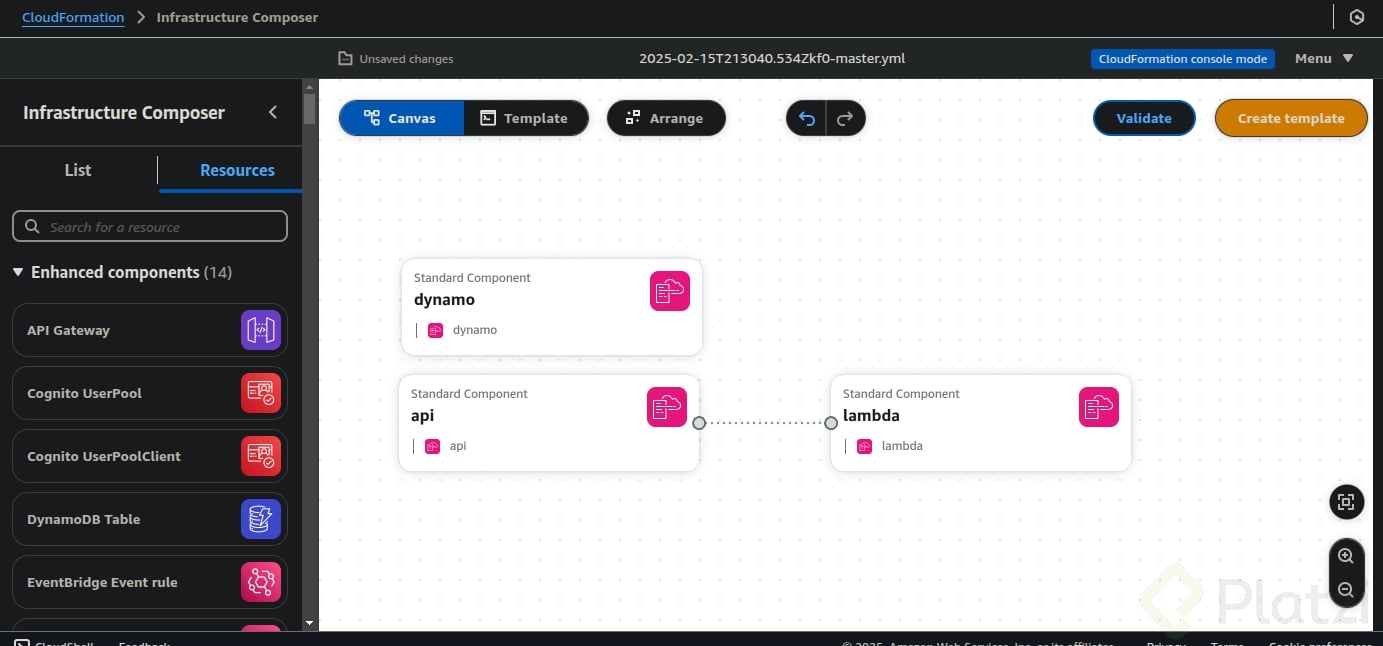1383x646 pixels.
Task: Click the api card's CloudFormation icon
Action: click(667, 407)
